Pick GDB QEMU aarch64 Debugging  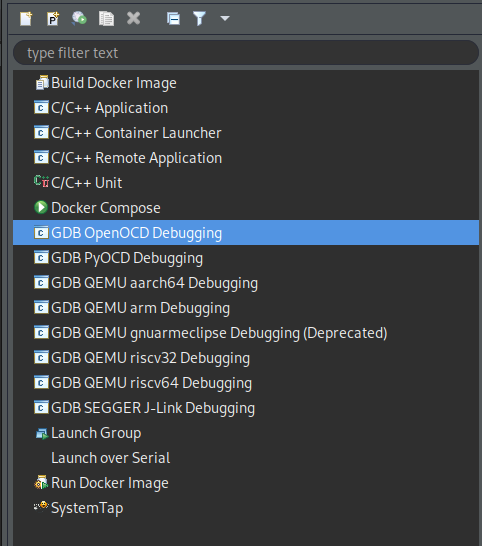tap(154, 283)
